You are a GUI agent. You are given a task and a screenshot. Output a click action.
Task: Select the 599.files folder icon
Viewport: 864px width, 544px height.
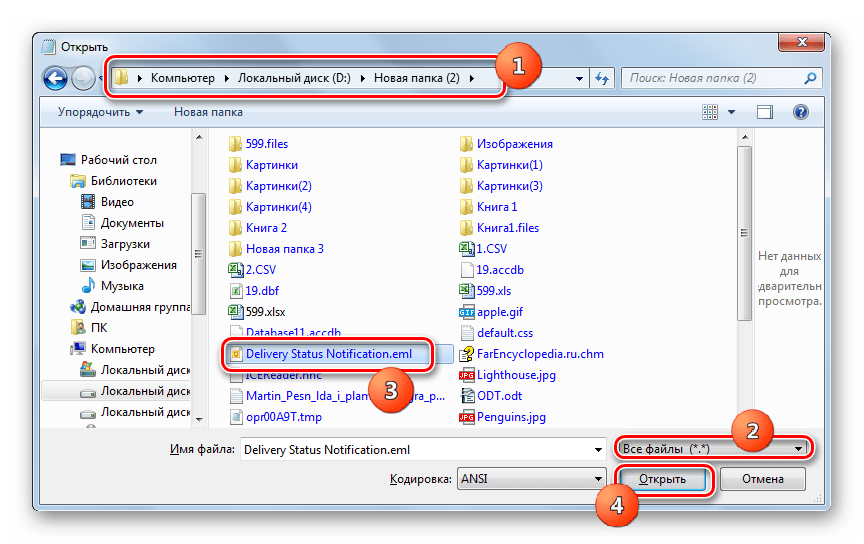point(235,144)
